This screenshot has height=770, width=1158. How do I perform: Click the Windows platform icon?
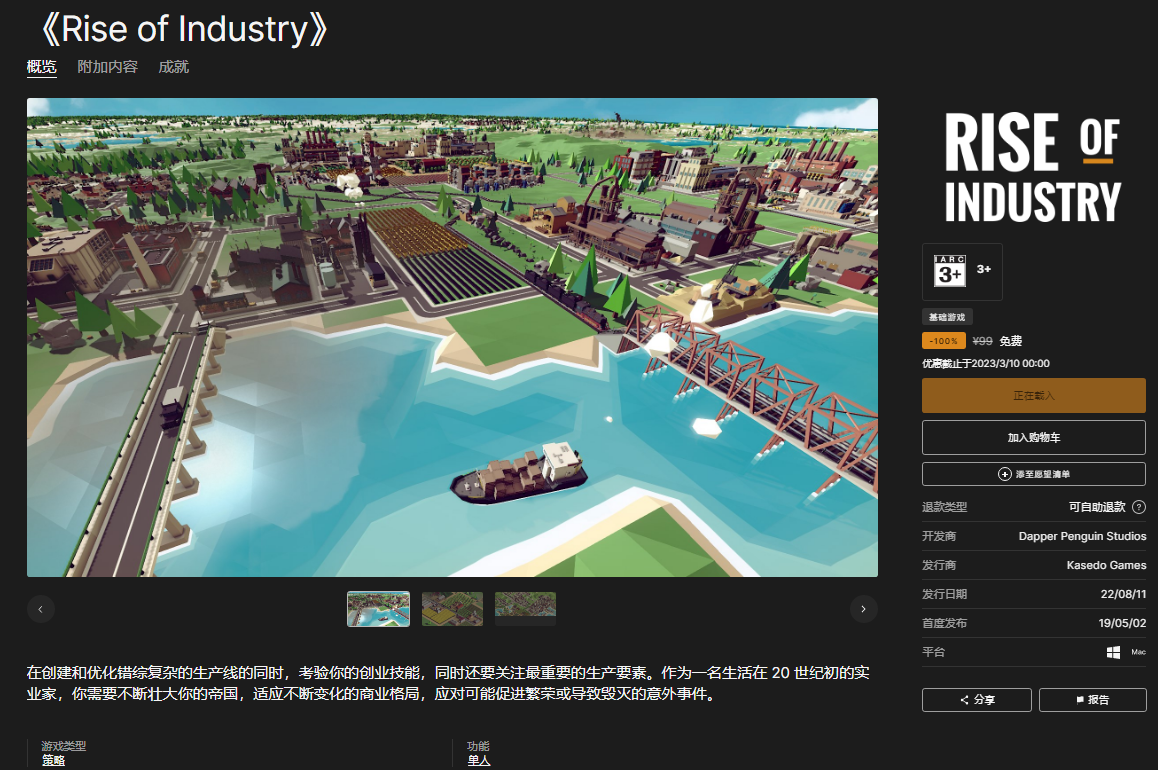pos(1113,652)
